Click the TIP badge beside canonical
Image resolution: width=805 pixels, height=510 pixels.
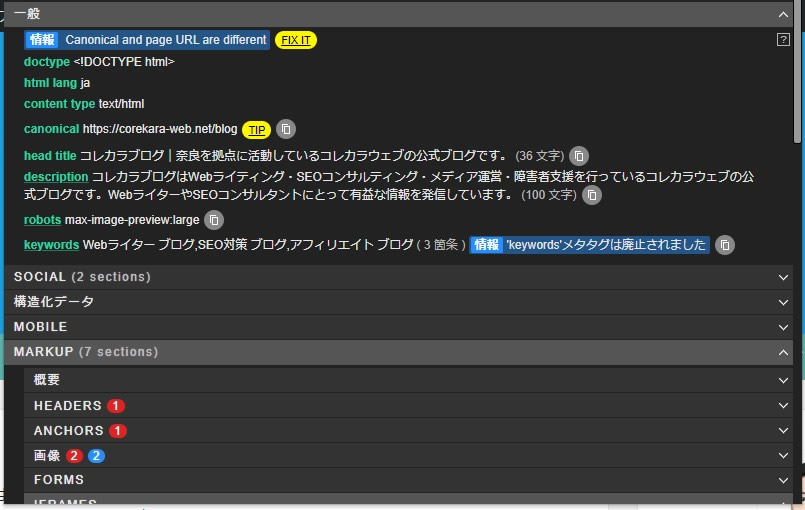257,130
